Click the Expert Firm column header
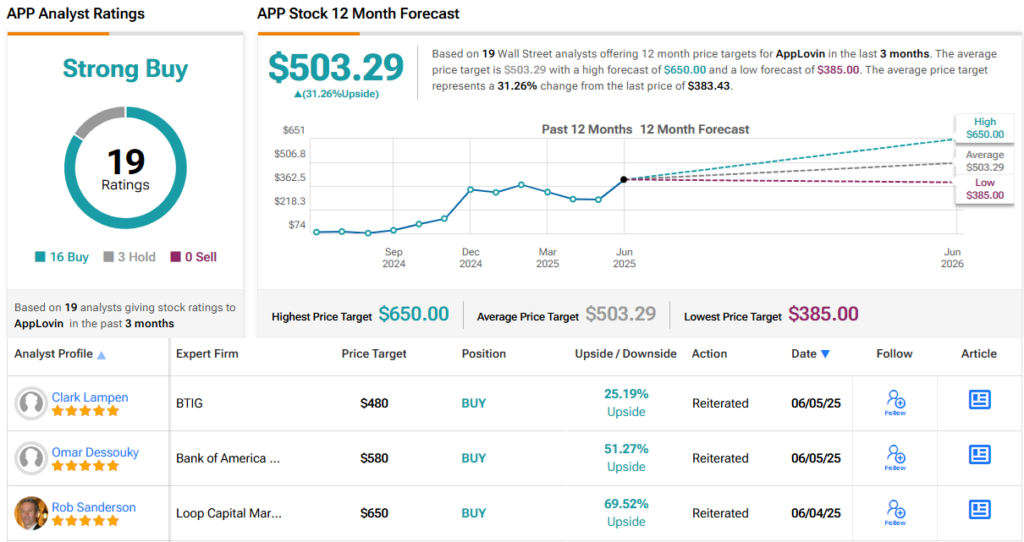 click(x=207, y=353)
